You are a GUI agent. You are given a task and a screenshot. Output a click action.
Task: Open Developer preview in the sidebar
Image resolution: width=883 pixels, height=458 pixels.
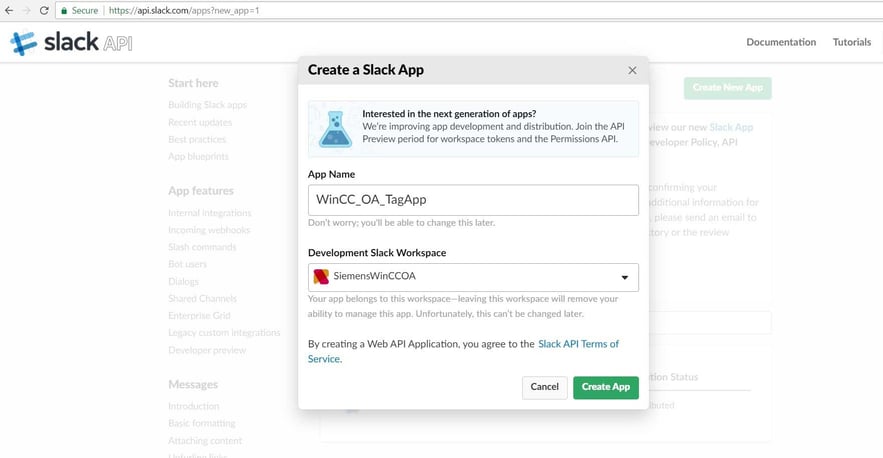click(207, 350)
